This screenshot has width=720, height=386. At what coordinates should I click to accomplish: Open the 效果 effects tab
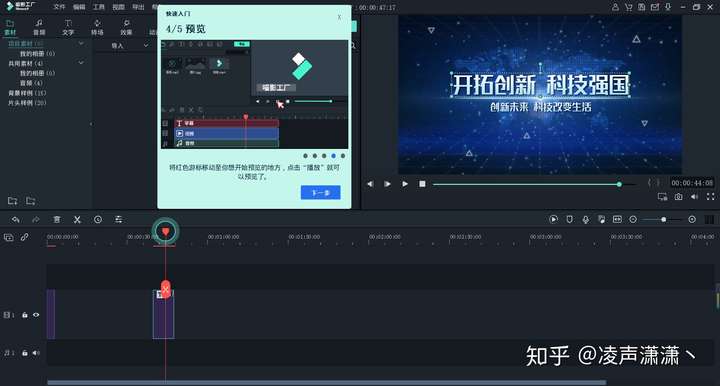click(126, 28)
